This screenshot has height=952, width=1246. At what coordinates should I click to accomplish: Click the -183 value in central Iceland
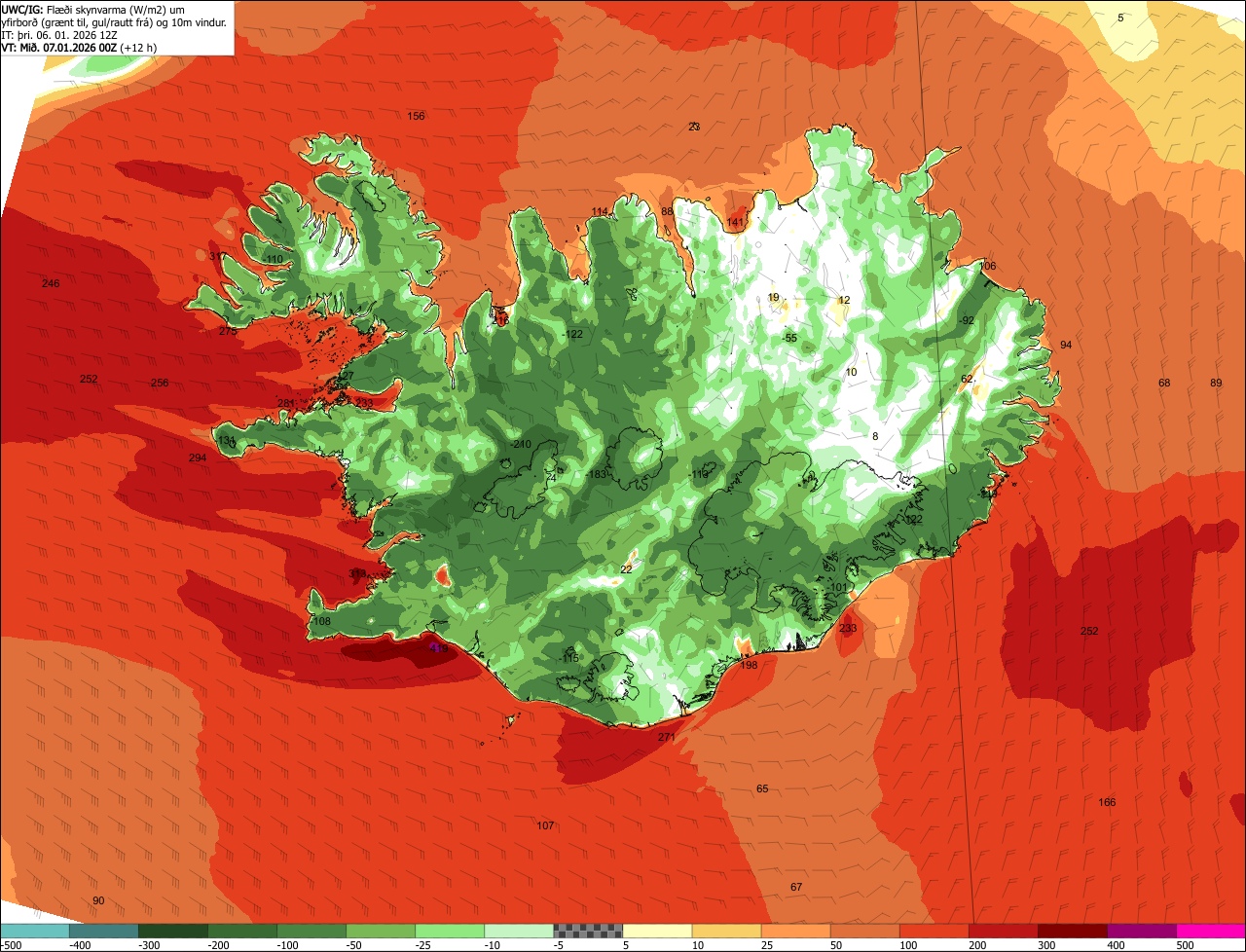[x=597, y=474]
